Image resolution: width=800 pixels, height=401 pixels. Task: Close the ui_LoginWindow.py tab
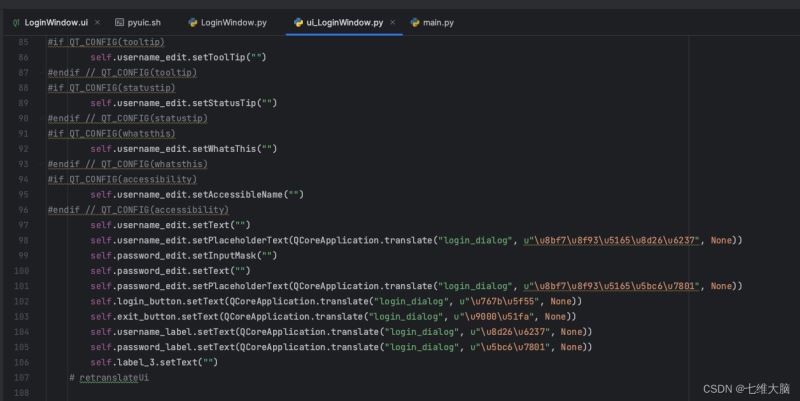pyautogui.click(x=392, y=22)
